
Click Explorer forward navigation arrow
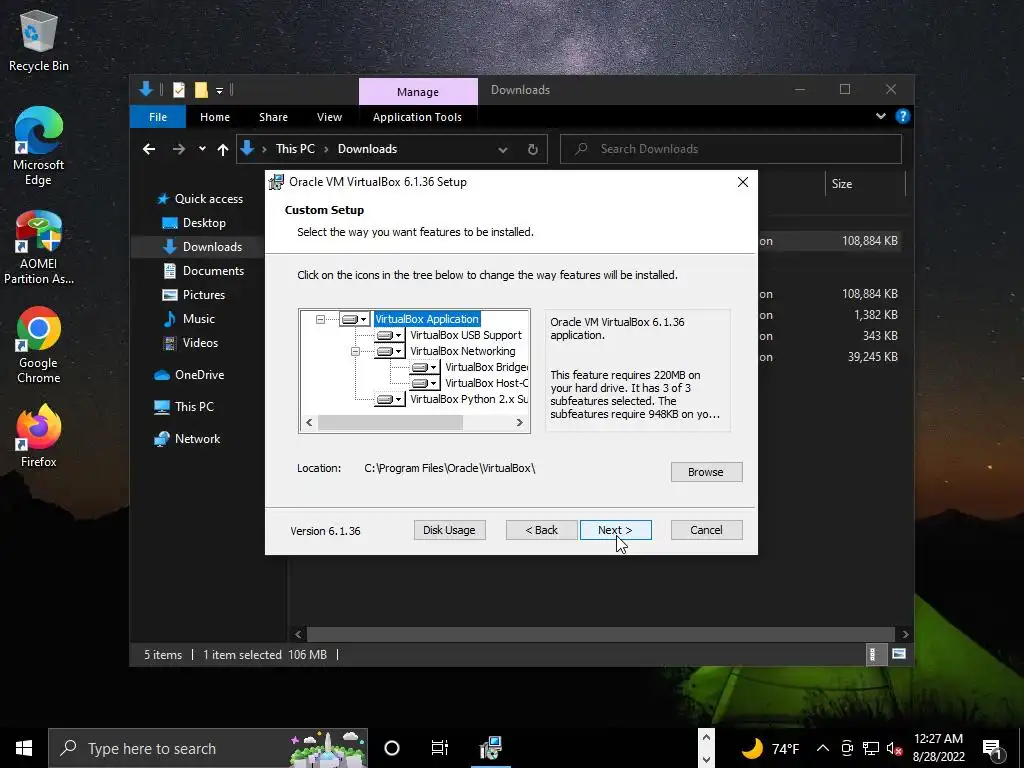point(178,149)
